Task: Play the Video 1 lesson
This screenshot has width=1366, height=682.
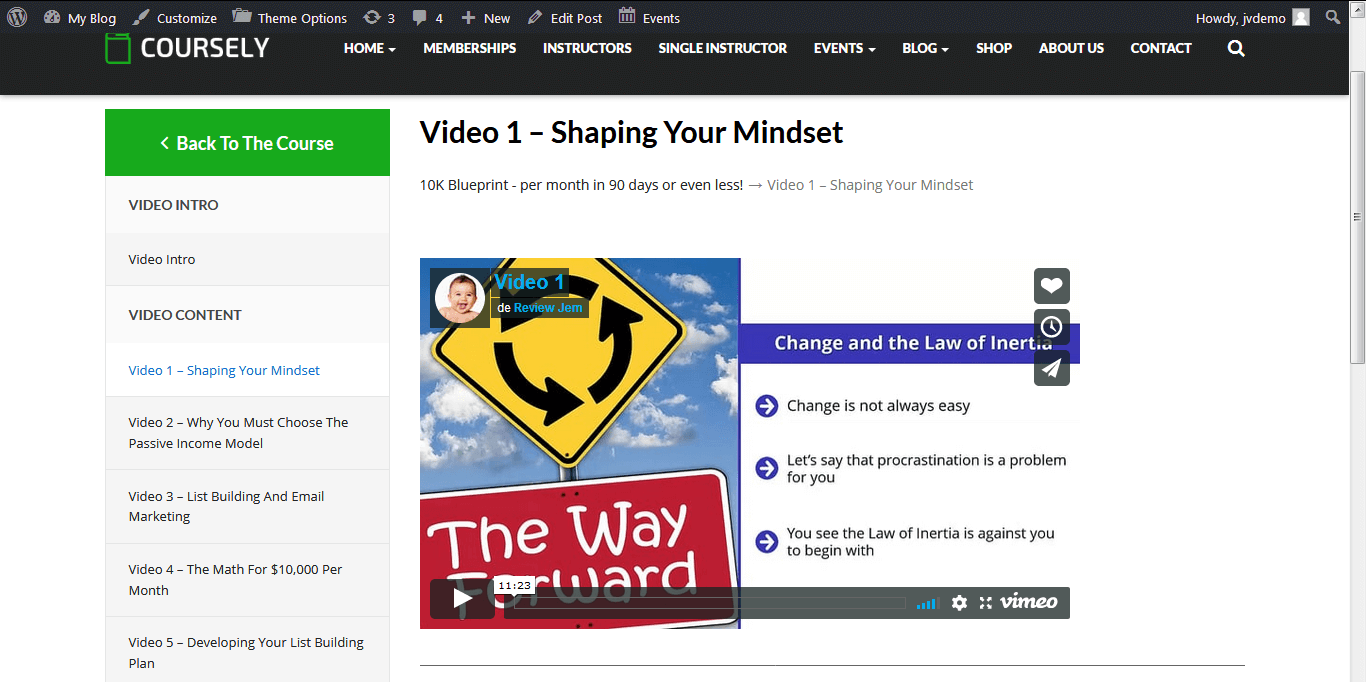Action: (x=462, y=599)
